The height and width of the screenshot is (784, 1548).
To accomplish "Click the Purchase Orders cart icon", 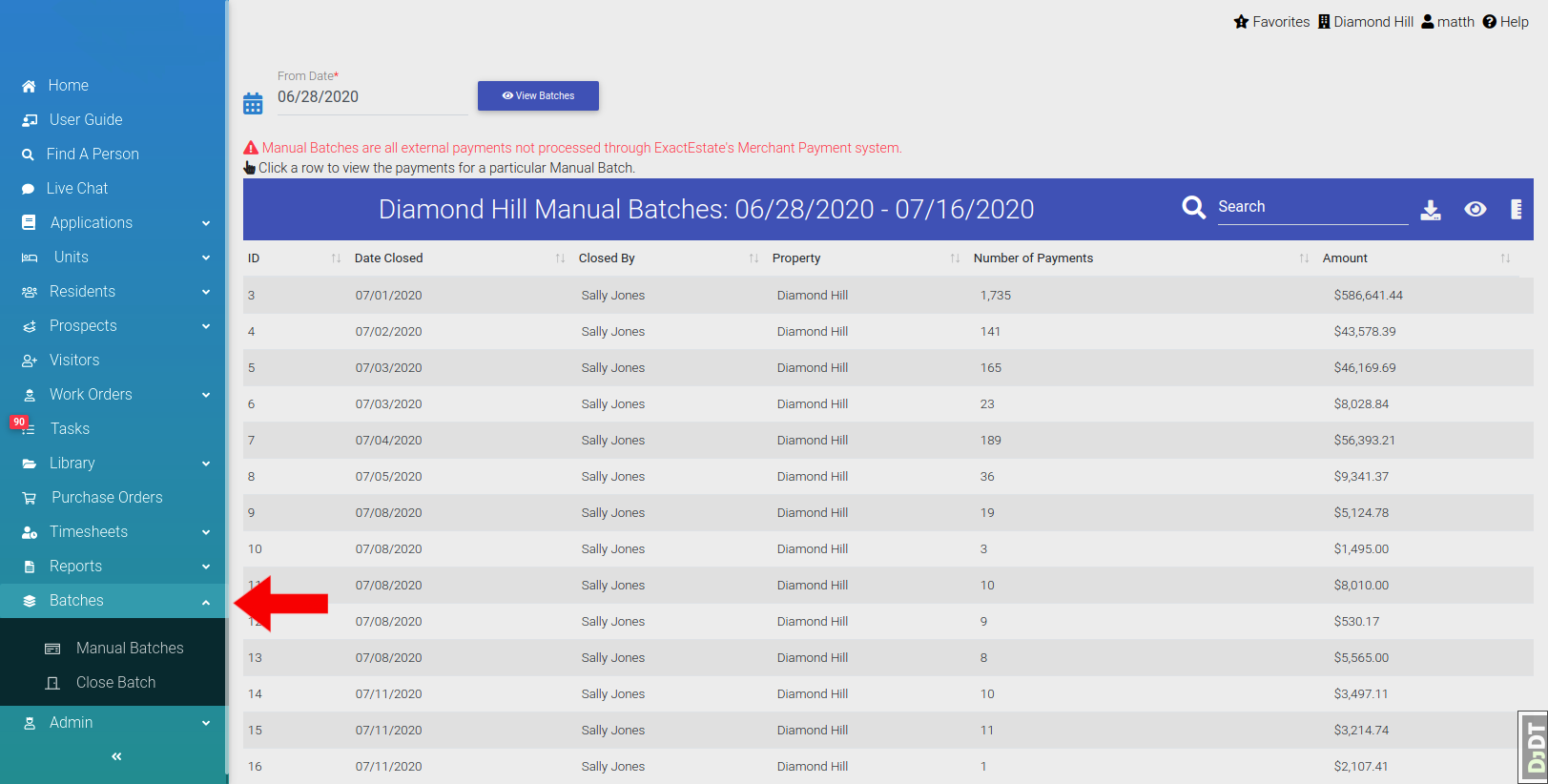I will (30, 498).
